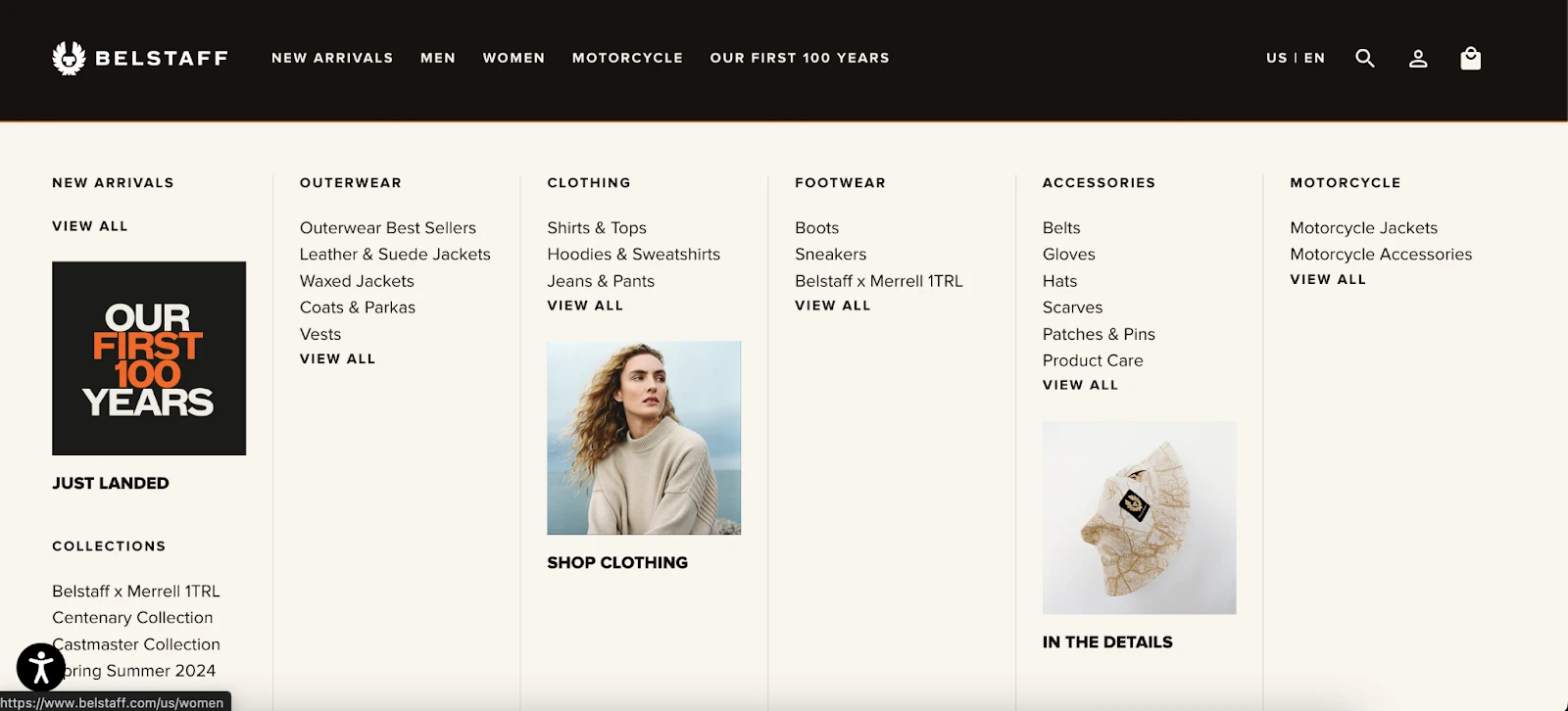Open the accessibility widget
Viewport: 1568px width, 711px height.
point(39,666)
